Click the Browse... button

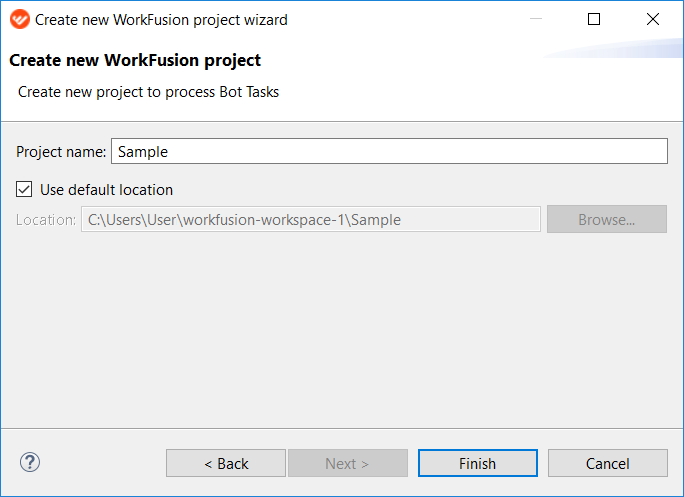tap(607, 219)
